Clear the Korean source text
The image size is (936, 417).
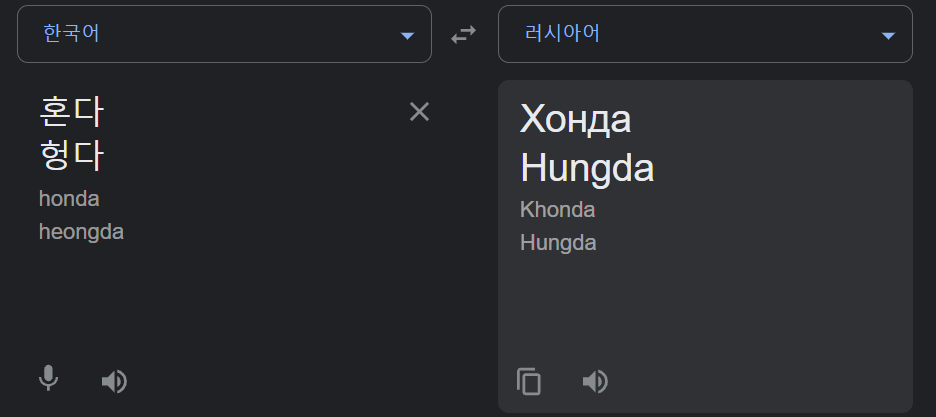pyautogui.click(x=419, y=112)
